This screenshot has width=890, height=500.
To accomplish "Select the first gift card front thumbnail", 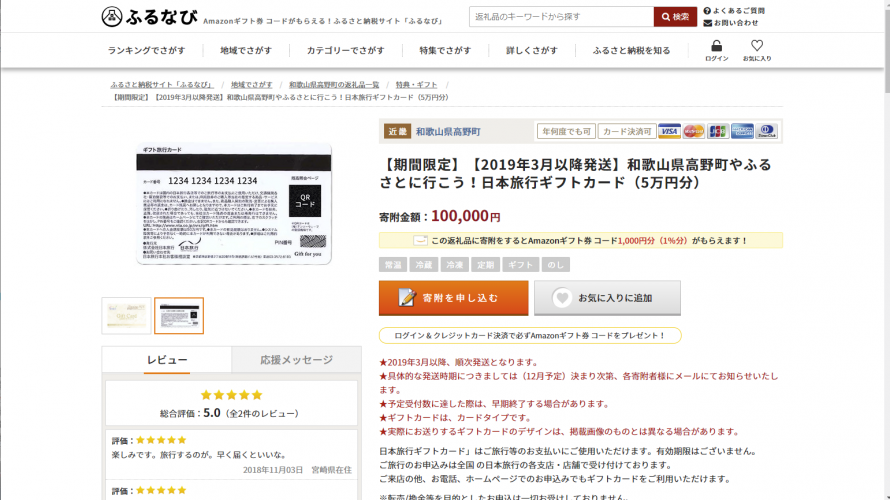I will click(126, 316).
